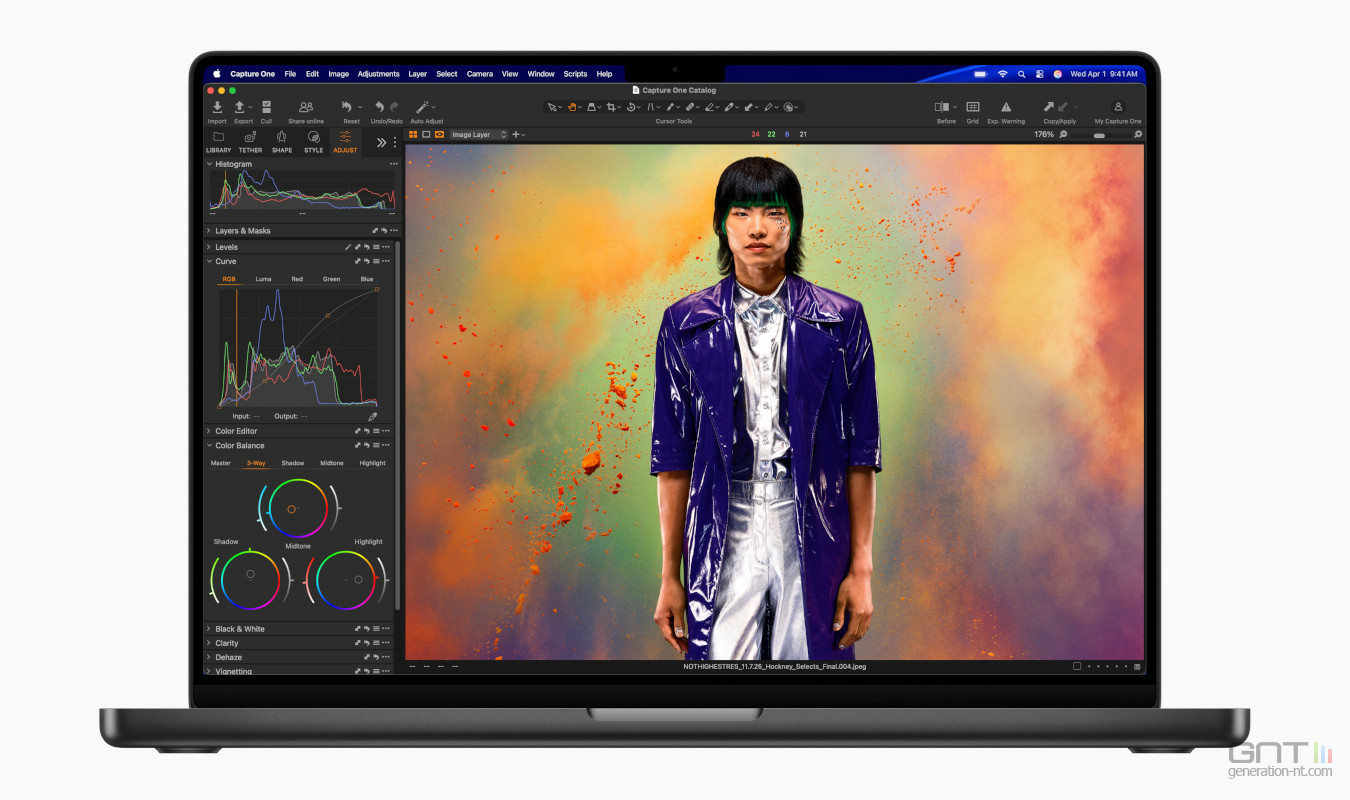This screenshot has width=1350, height=800.
Task: Collapse the Color Balance panel
Action: [x=210, y=446]
